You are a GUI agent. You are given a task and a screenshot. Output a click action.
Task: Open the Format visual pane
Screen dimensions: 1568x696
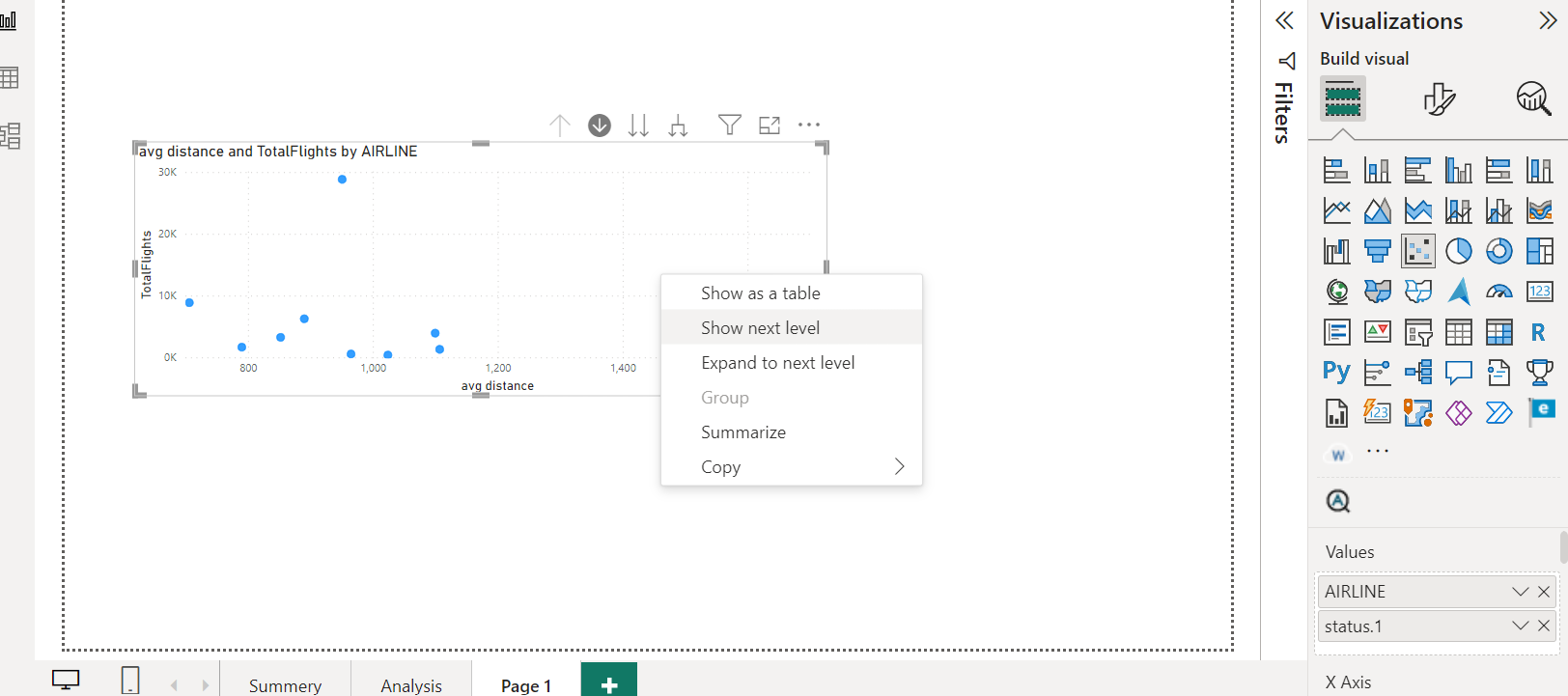point(1439,98)
